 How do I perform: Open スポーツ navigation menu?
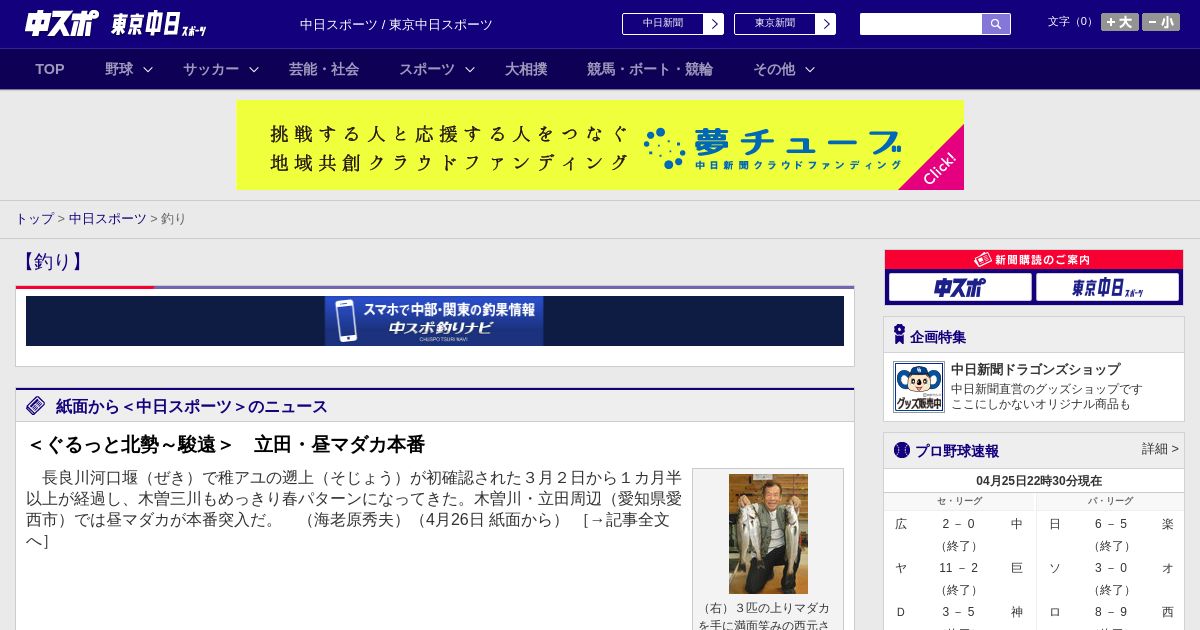point(427,69)
